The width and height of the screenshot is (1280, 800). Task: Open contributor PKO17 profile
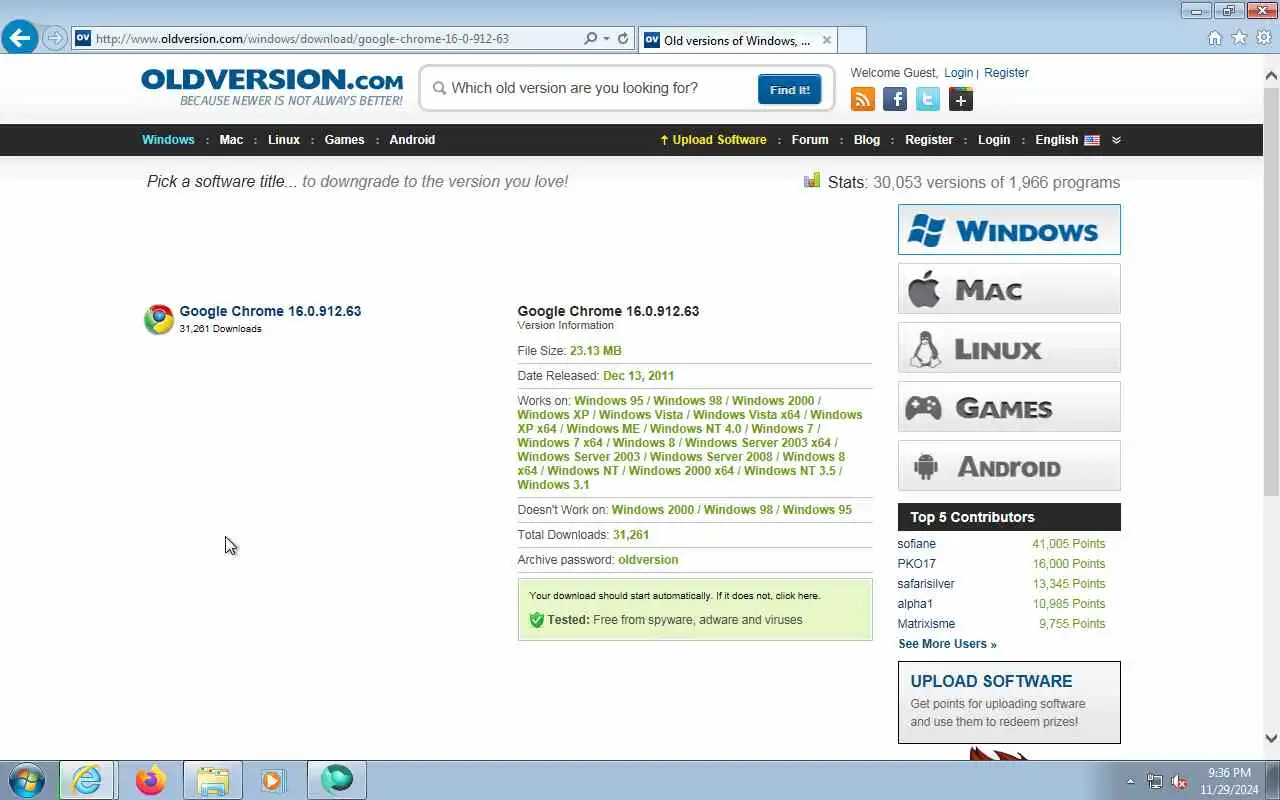coord(917,564)
